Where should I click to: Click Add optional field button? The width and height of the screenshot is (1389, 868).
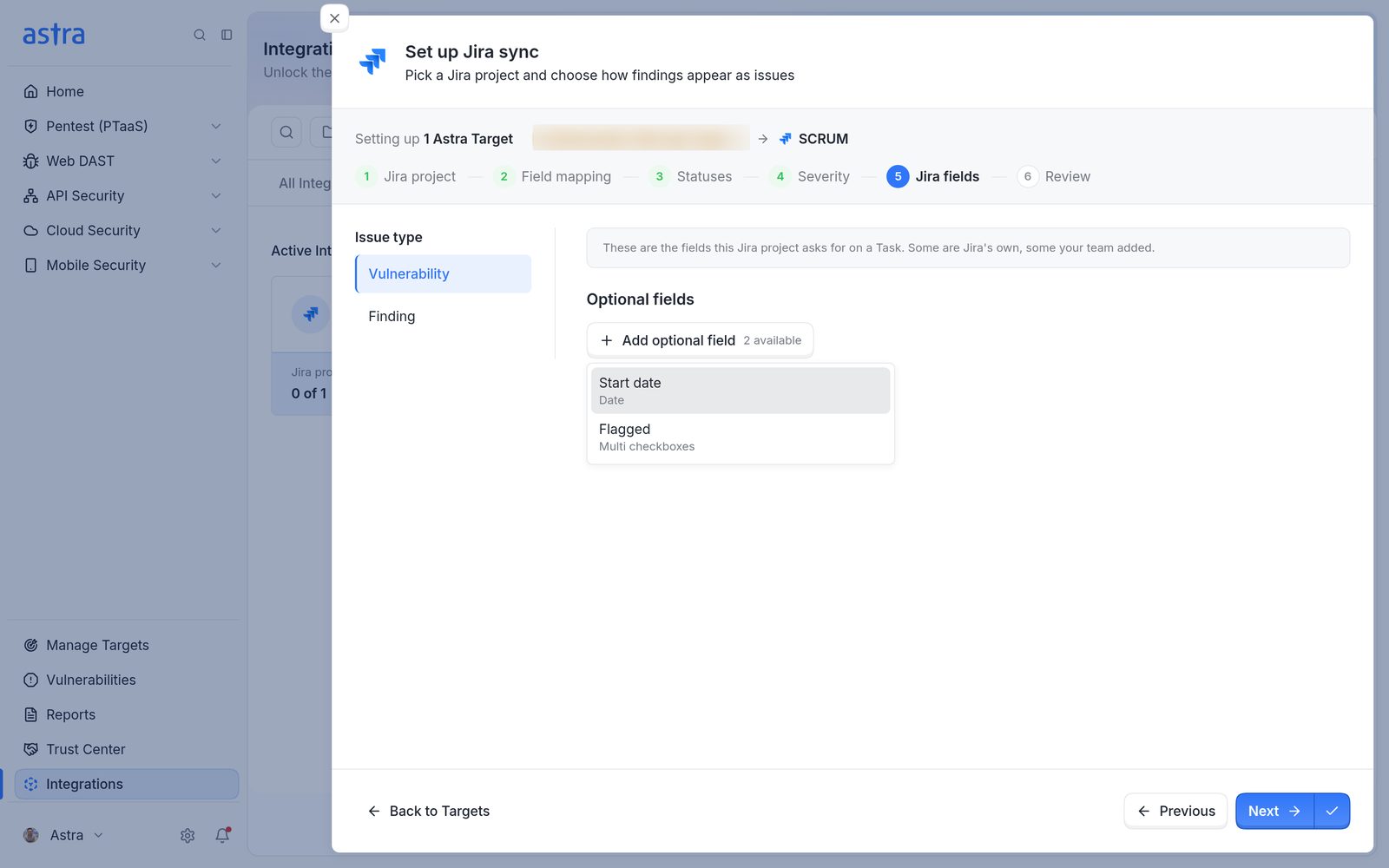(700, 340)
